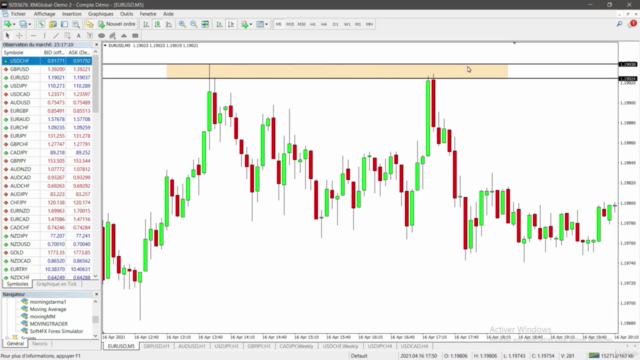Select the up-arrow marker tool
The height and width of the screenshot is (360, 640).
[124, 36]
